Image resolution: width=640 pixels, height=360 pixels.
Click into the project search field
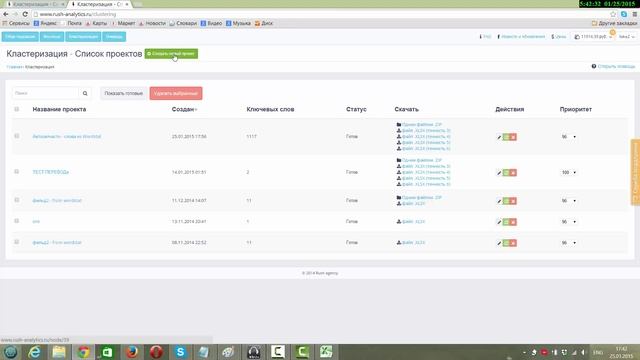pos(45,93)
